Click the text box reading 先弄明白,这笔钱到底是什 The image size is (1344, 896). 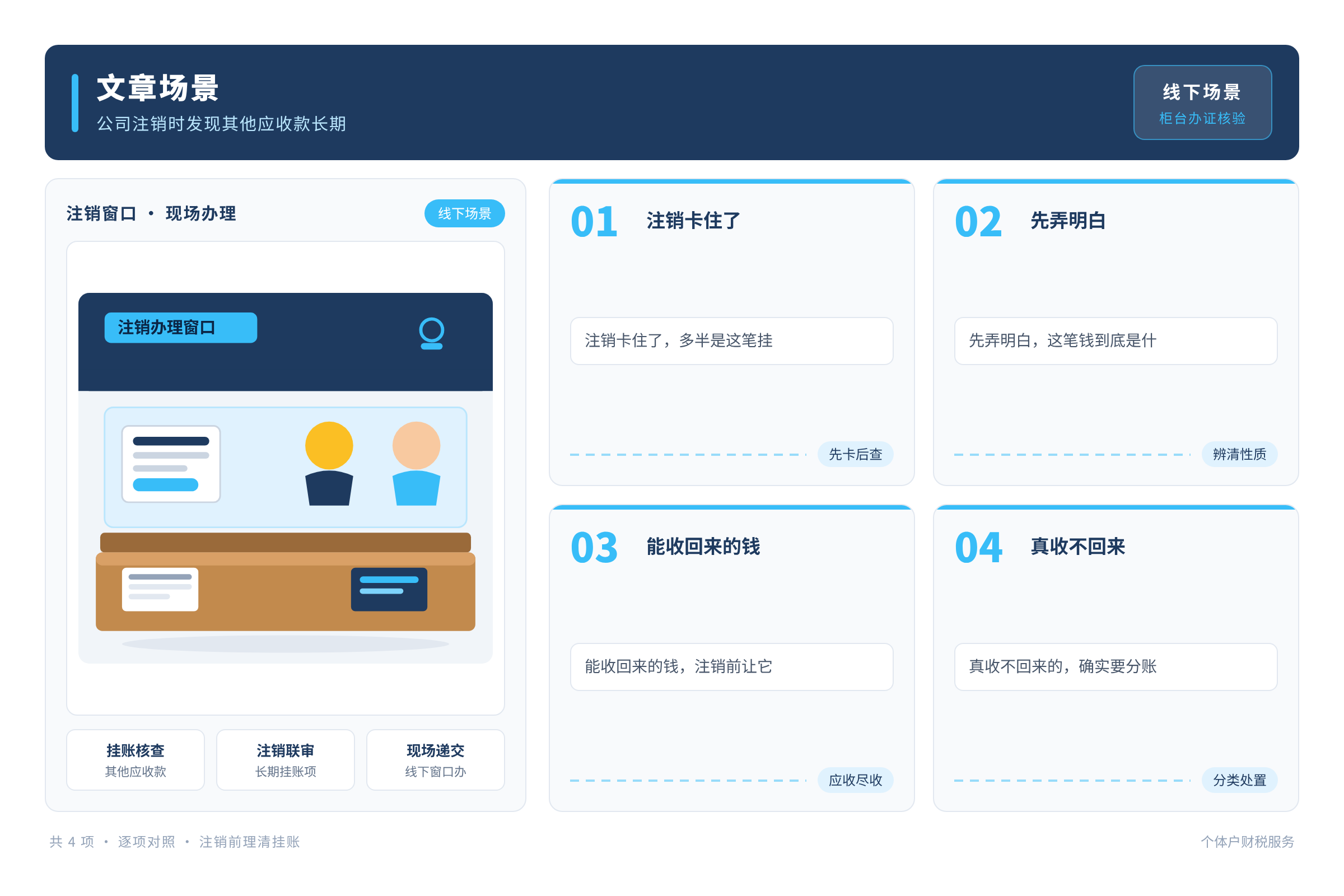click(x=1116, y=341)
